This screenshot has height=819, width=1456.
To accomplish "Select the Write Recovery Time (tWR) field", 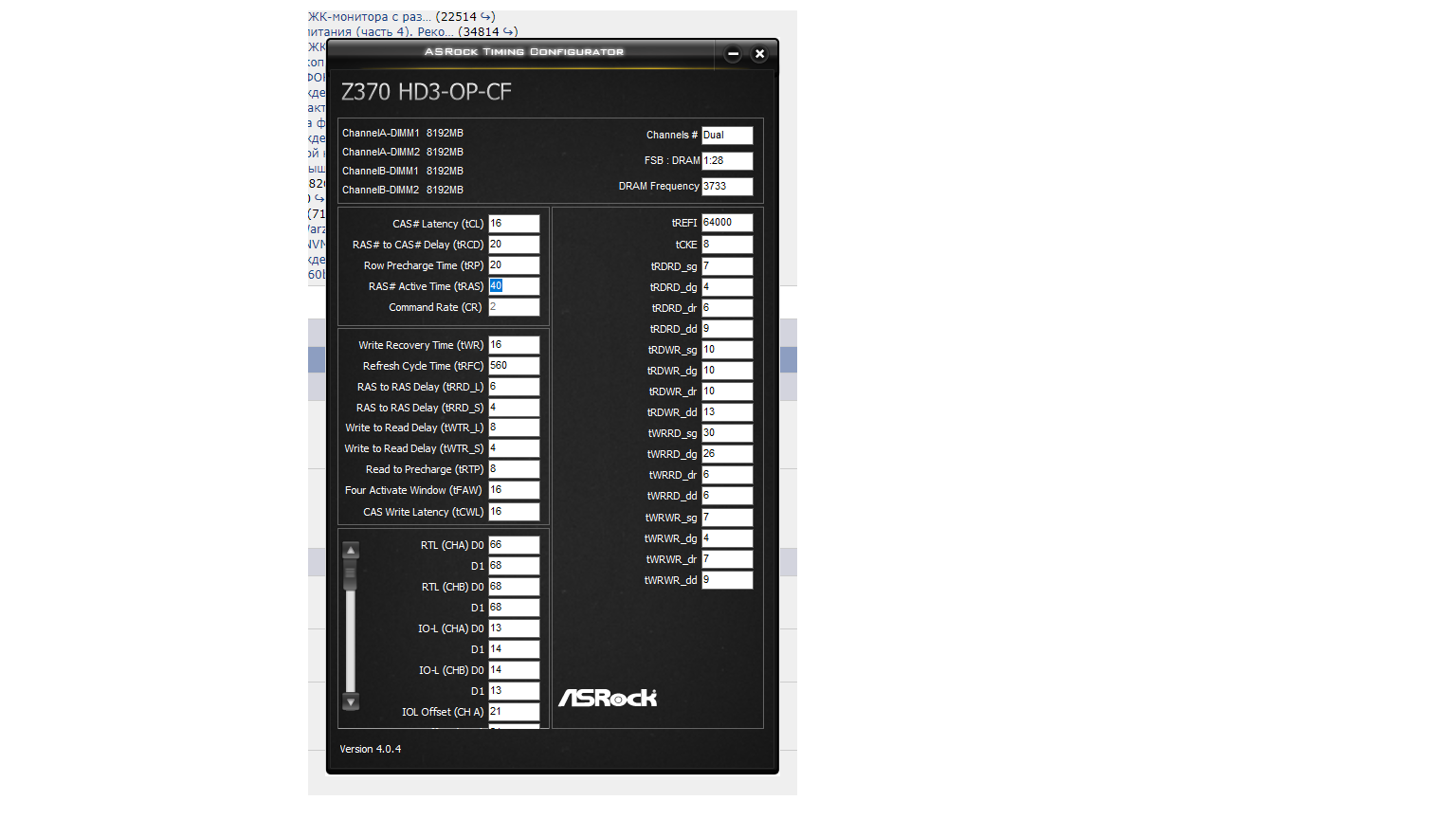I will tap(514, 345).
